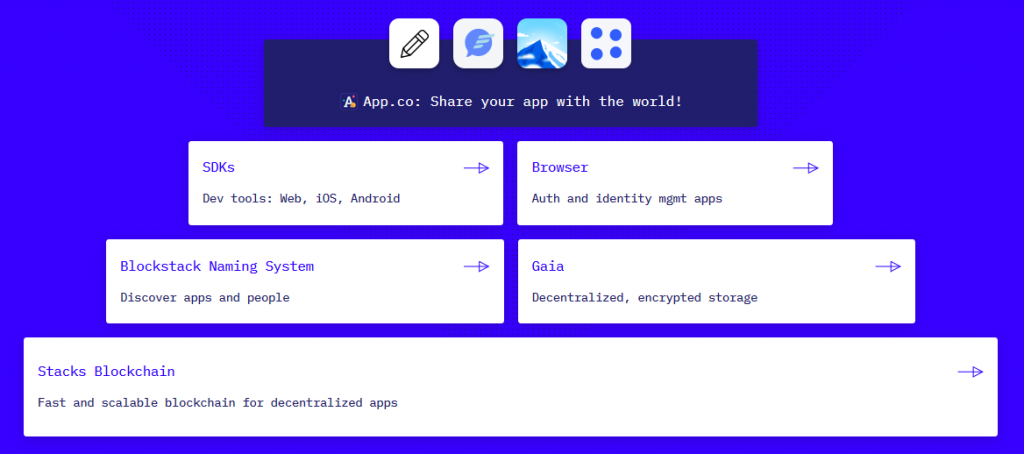Open the Browser title link
The width and height of the screenshot is (1024, 454).
point(560,168)
